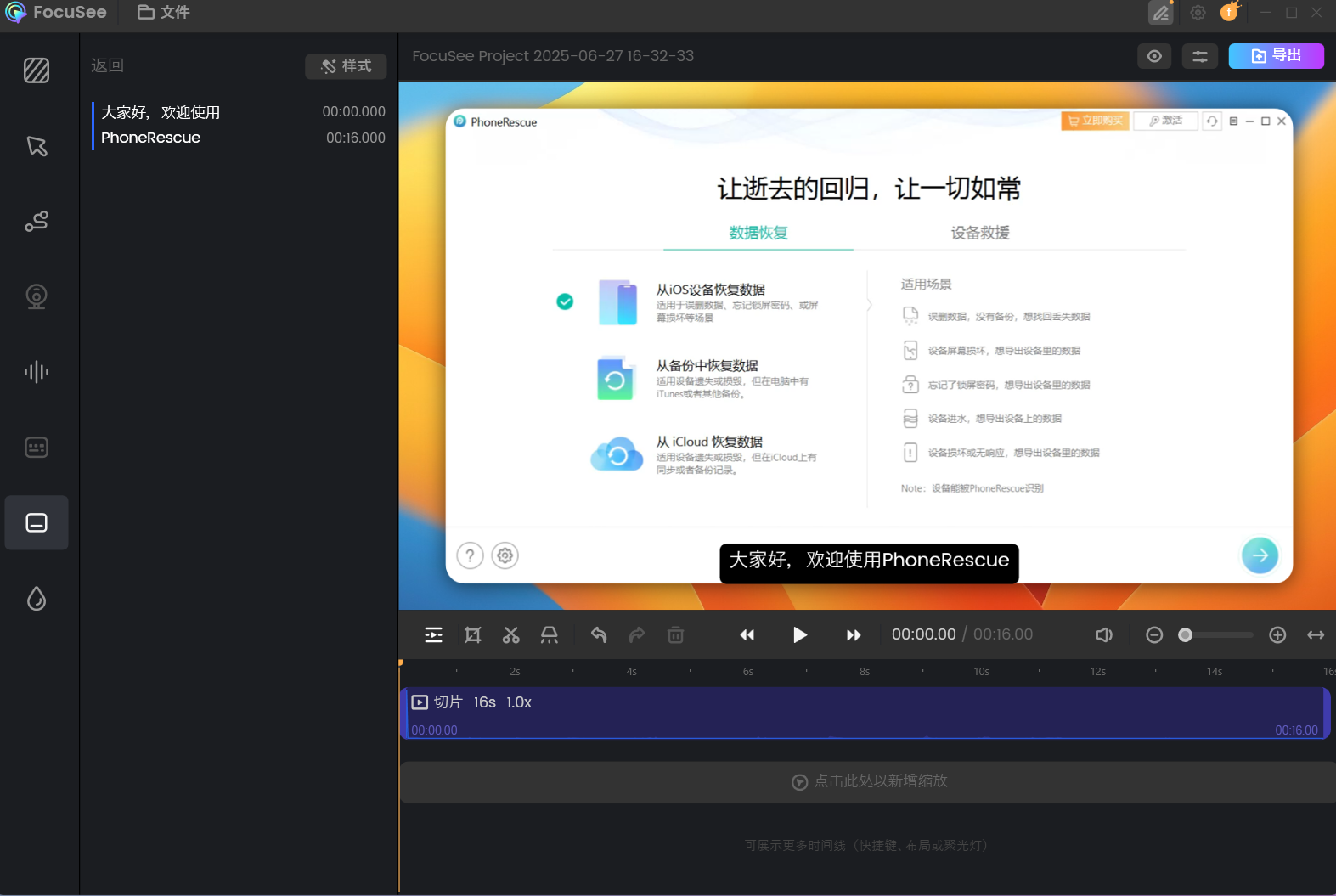Open the 文件 file menu
The width and height of the screenshot is (1336, 896).
164,12
